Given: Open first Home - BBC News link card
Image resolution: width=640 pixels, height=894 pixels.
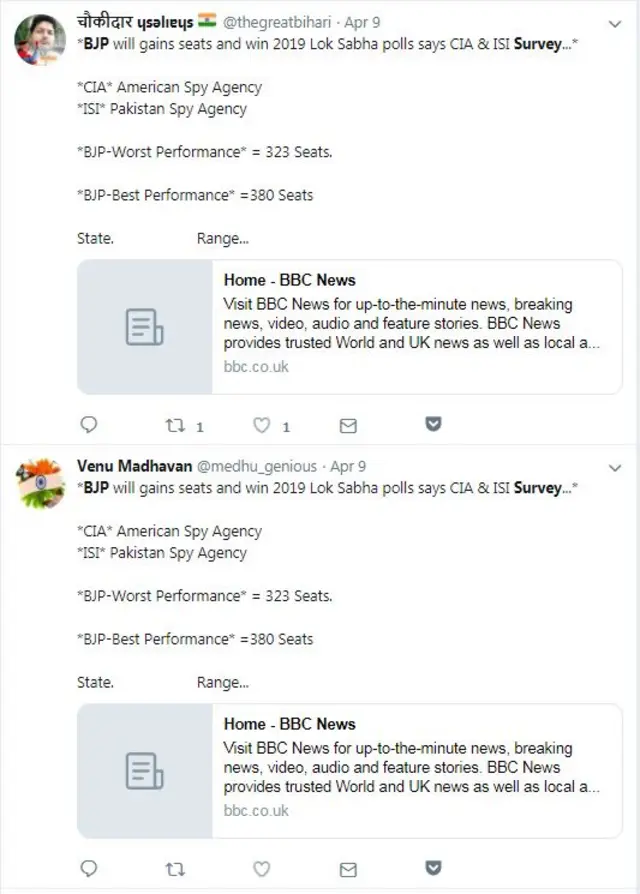Looking at the screenshot, I should click(x=349, y=327).
